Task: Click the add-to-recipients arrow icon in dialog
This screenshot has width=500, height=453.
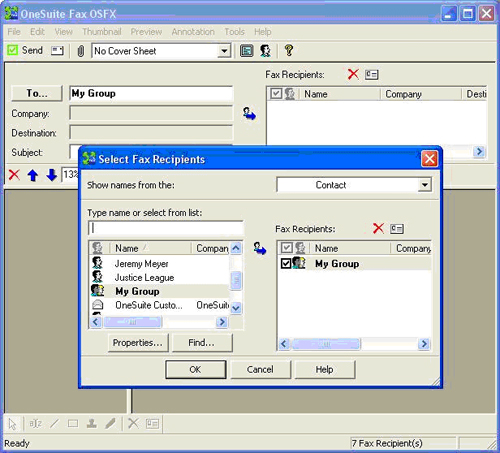Action: [260, 248]
